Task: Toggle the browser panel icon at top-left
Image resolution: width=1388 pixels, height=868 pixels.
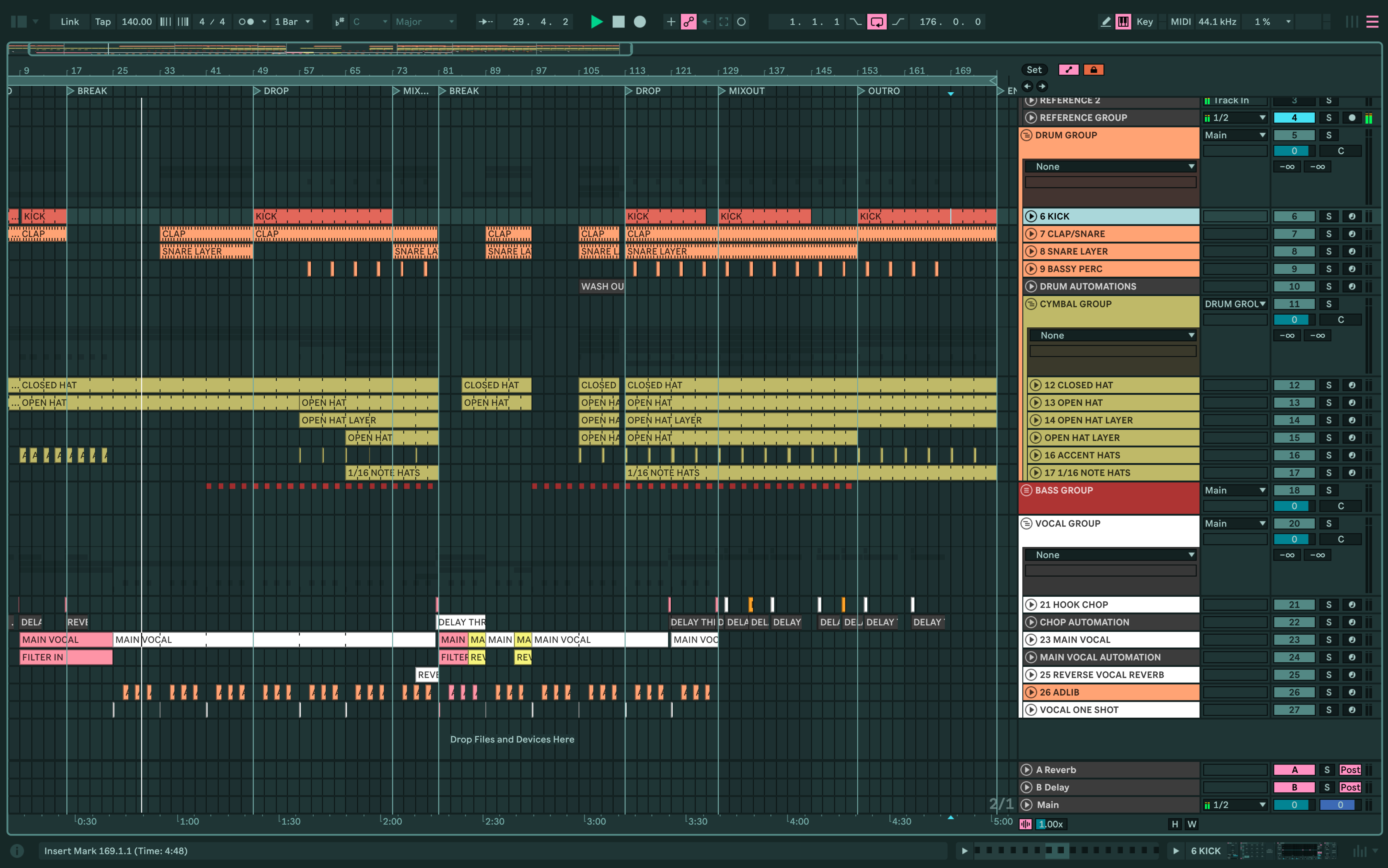Action: pos(18,22)
